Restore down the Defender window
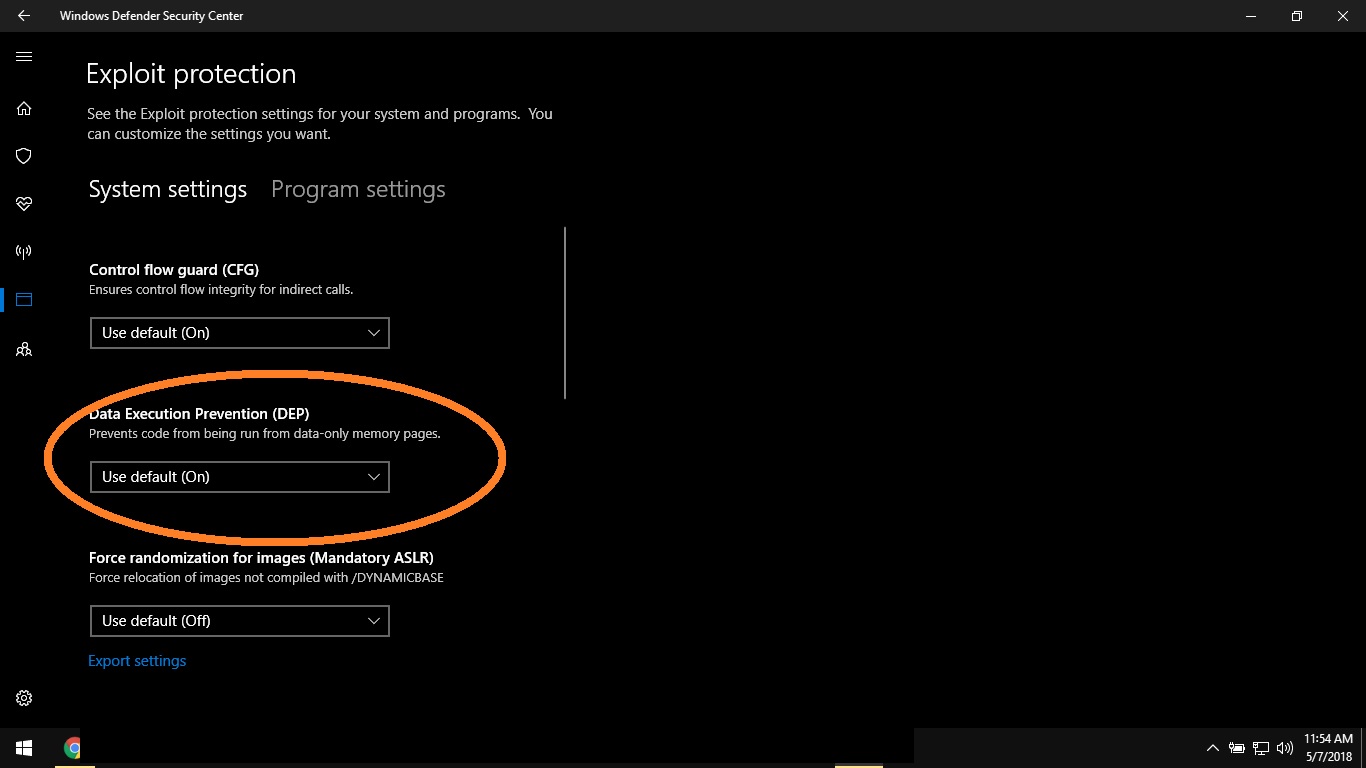This screenshot has width=1366, height=768. (1297, 16)
